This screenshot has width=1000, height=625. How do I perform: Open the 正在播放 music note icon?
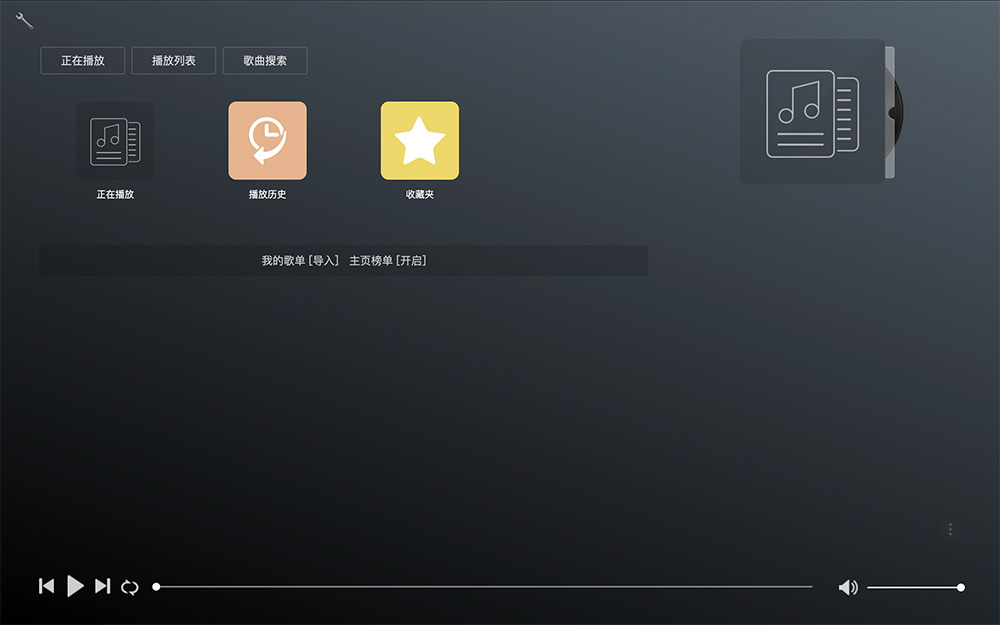(114, 140)
